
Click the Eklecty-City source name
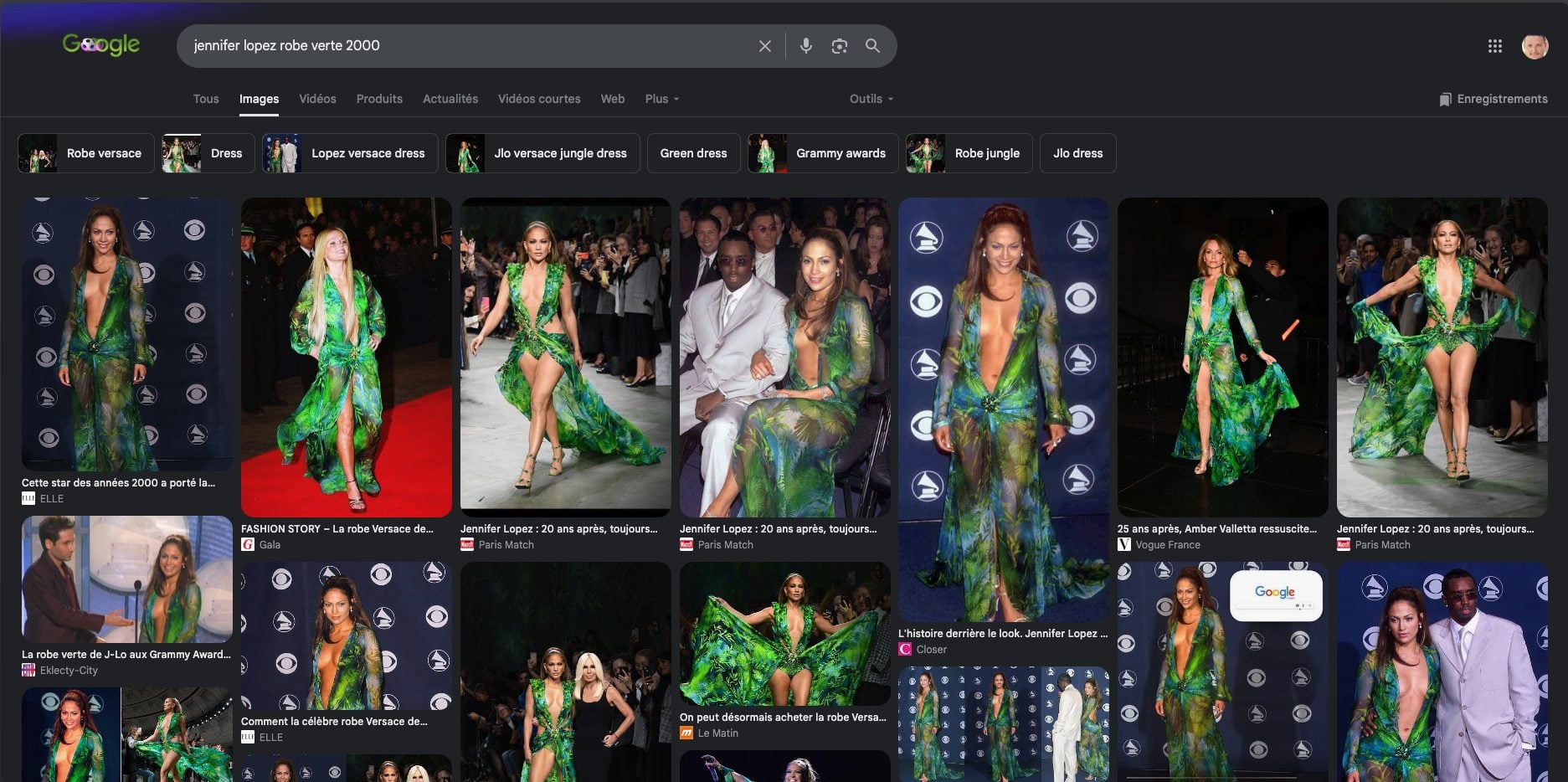pyautogui.click(x=69, y=670)
